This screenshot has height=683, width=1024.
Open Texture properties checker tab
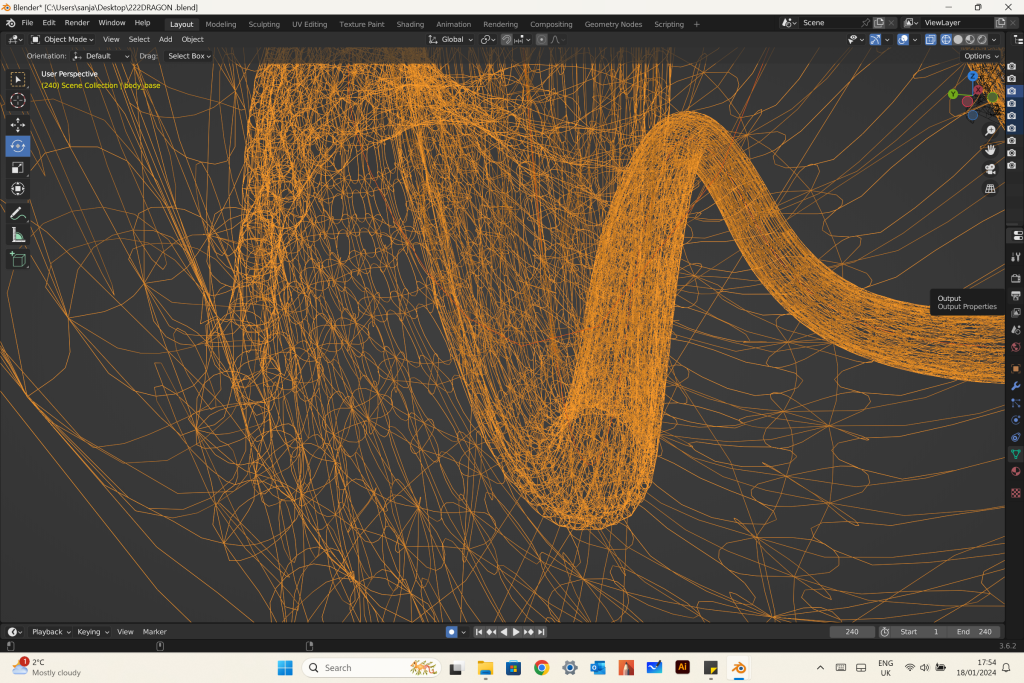(x=1016, y=493)
